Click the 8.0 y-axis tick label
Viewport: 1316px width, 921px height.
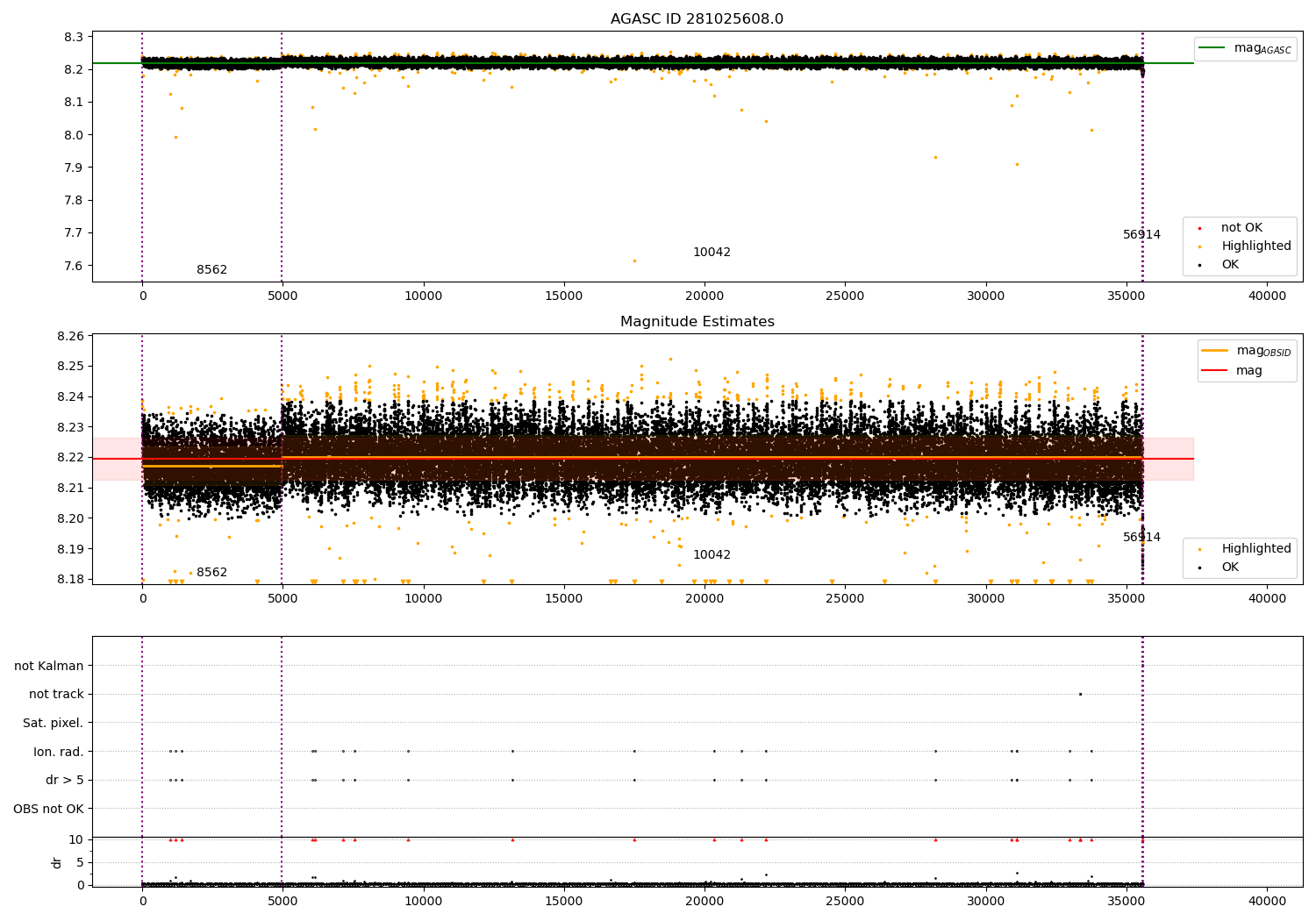[x=75, y=135]
